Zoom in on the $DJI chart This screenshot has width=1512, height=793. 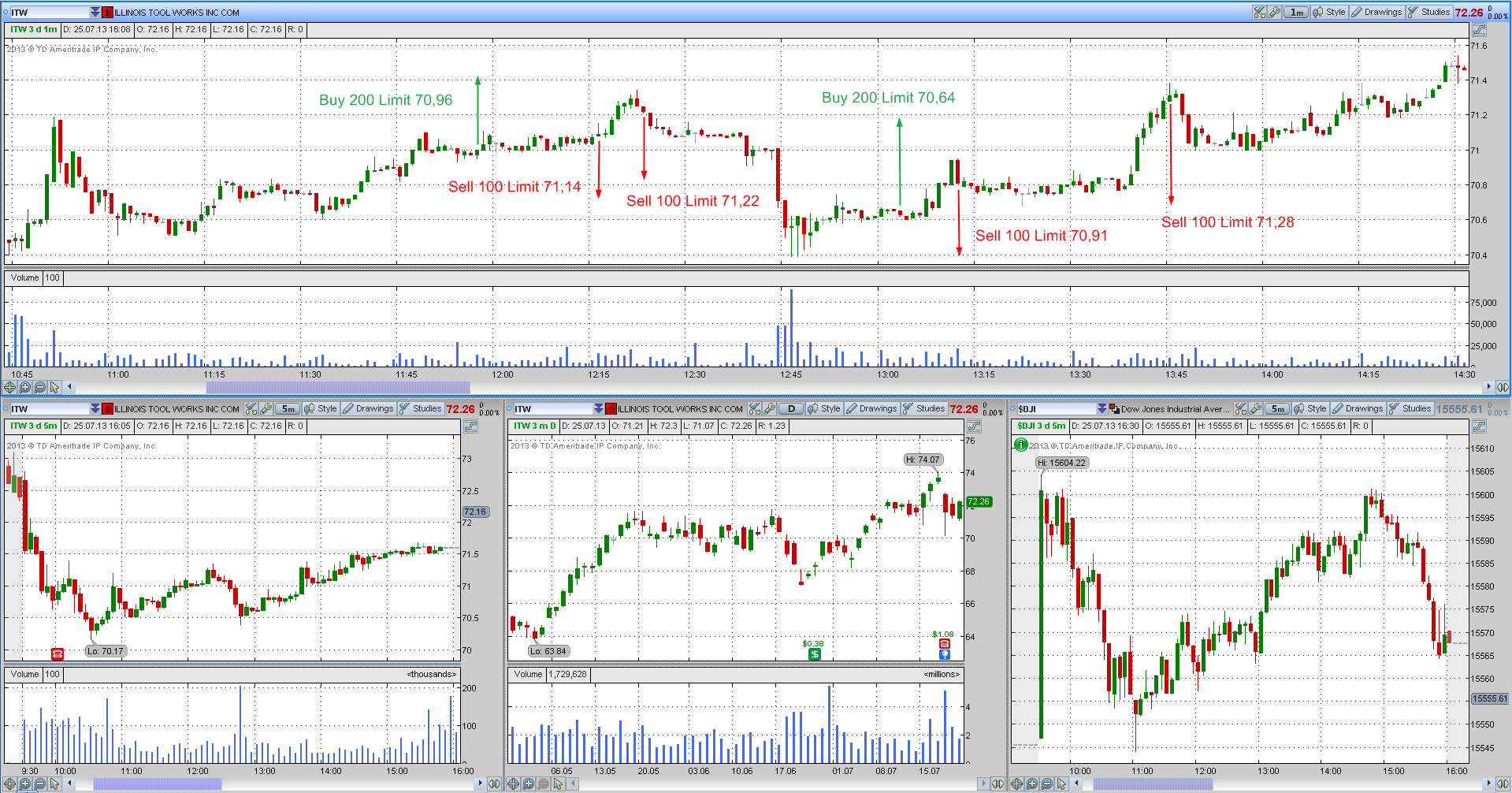click(x=1031, y=784)
